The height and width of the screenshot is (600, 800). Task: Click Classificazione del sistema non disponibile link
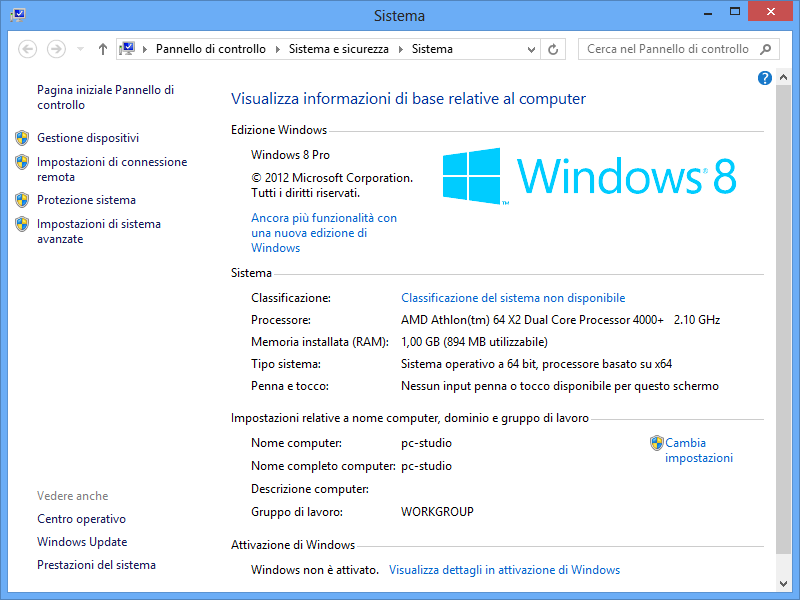pyautogui.click(x=513, y=297)
